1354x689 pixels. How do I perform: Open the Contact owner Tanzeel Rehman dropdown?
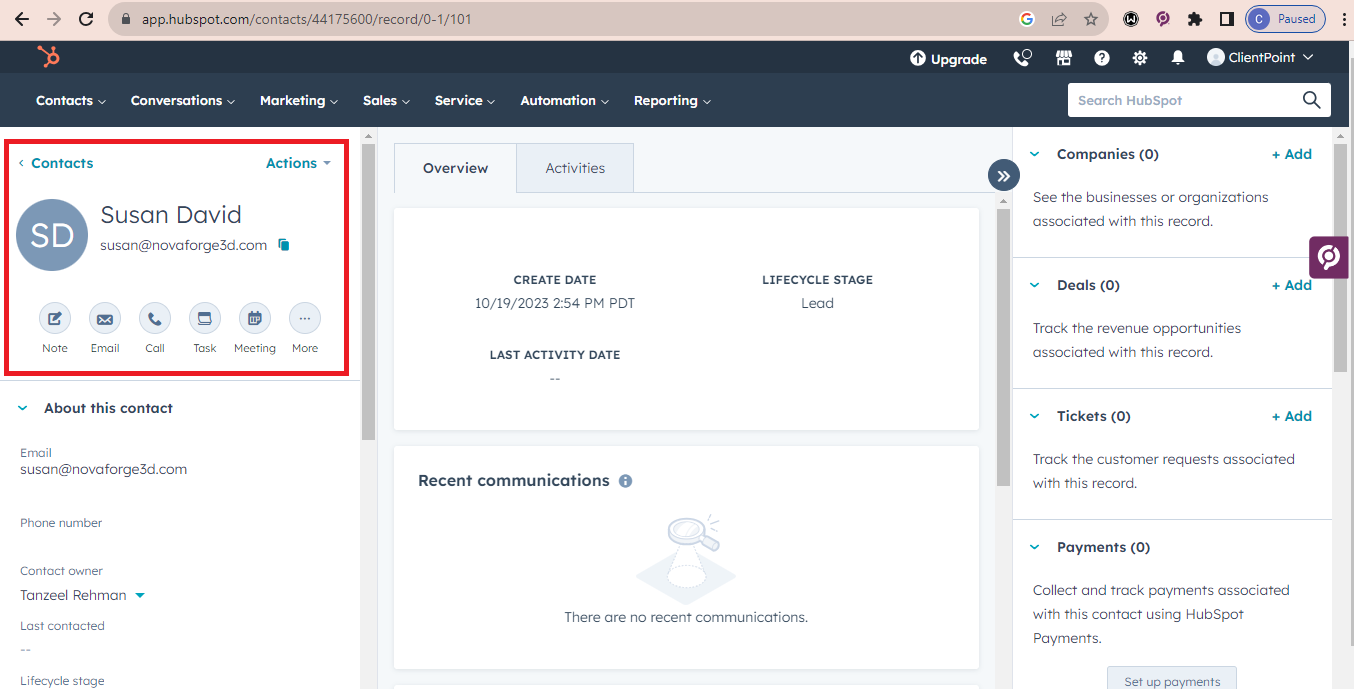(83, 595)
